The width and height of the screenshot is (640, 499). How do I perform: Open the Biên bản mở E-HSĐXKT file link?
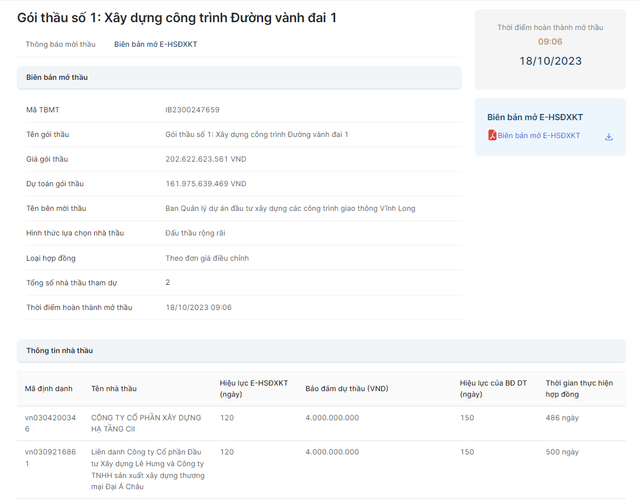pos(538,135)
